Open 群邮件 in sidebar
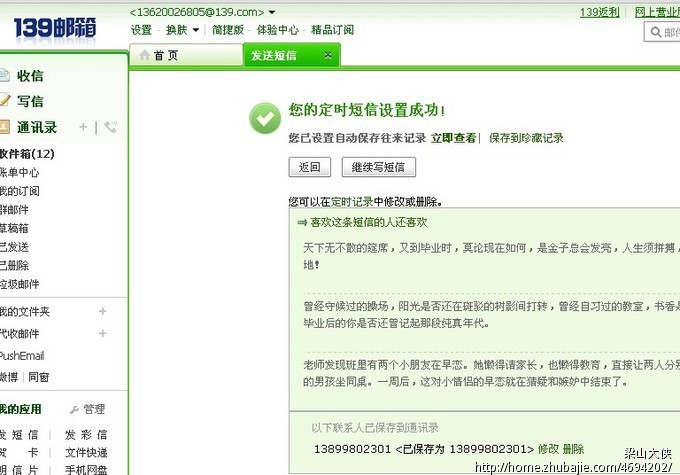This screenshot has width=680, height=475. (x=14, y=210)
